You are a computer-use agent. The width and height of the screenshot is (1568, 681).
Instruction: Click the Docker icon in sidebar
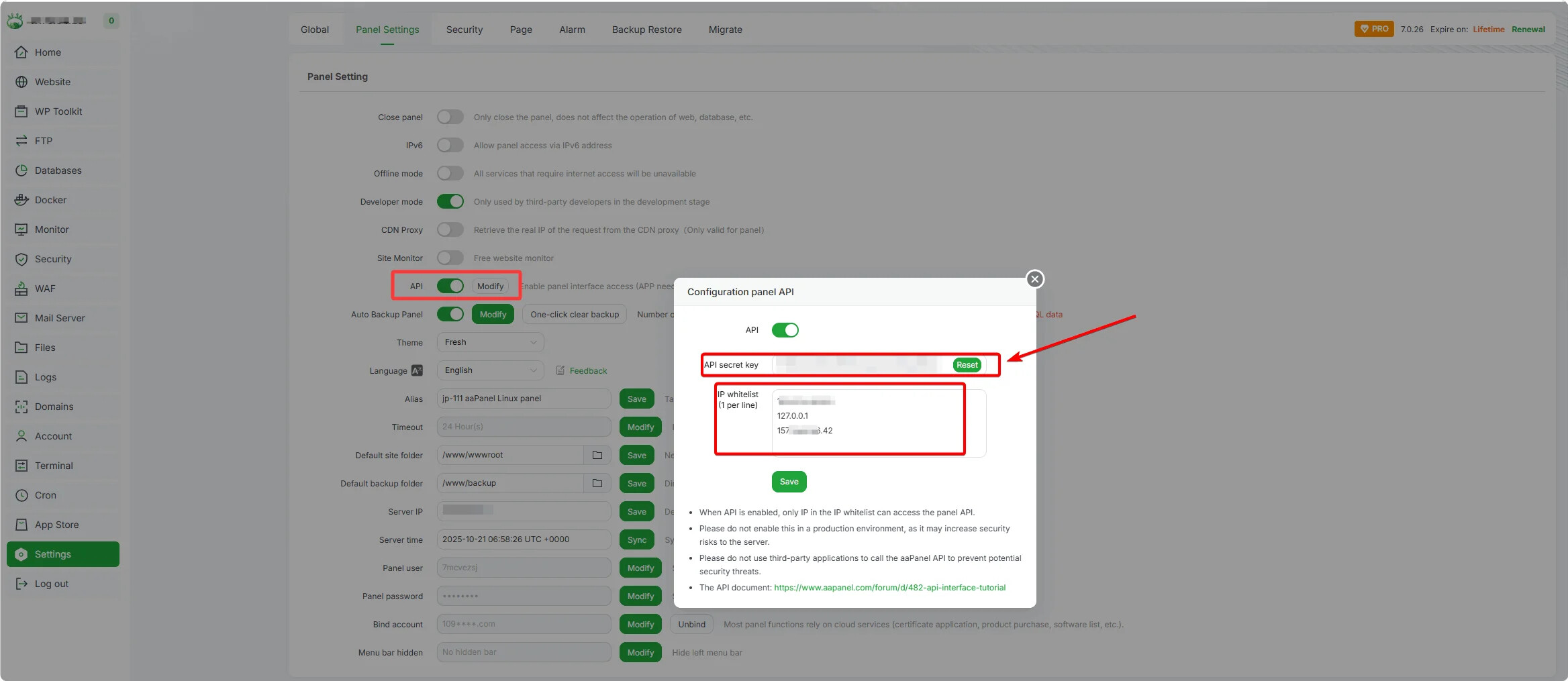tap(21, 200)
